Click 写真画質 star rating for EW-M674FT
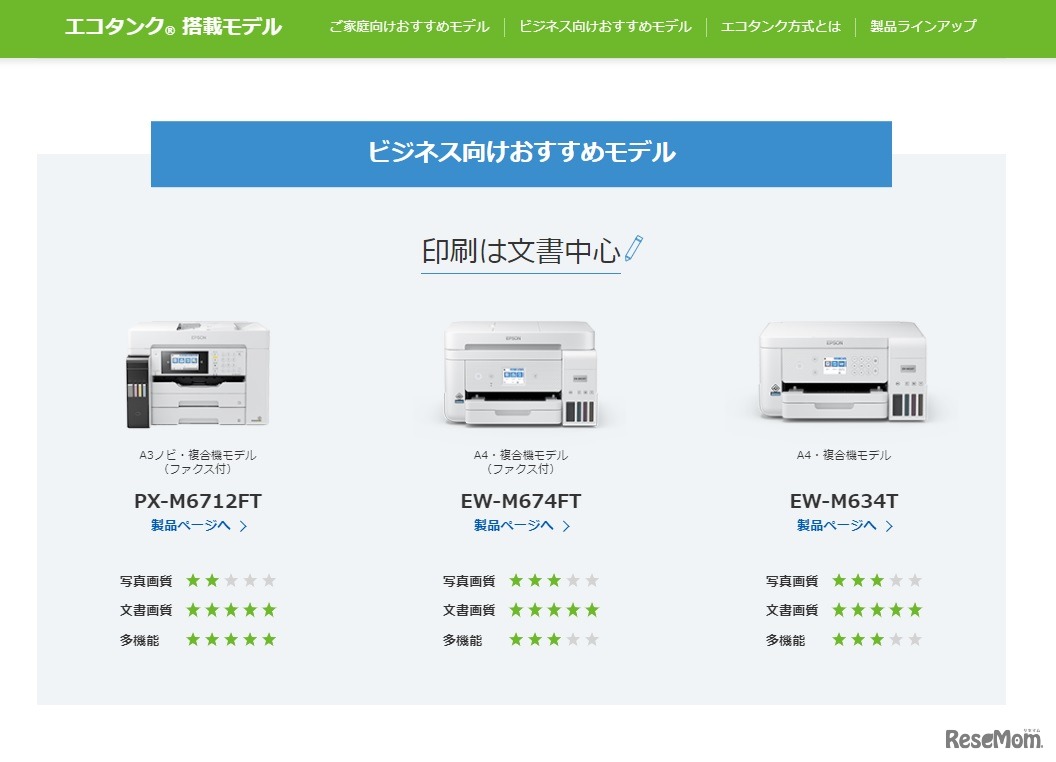The width and height of the screenshot is (1056, 762). (554, 580)
